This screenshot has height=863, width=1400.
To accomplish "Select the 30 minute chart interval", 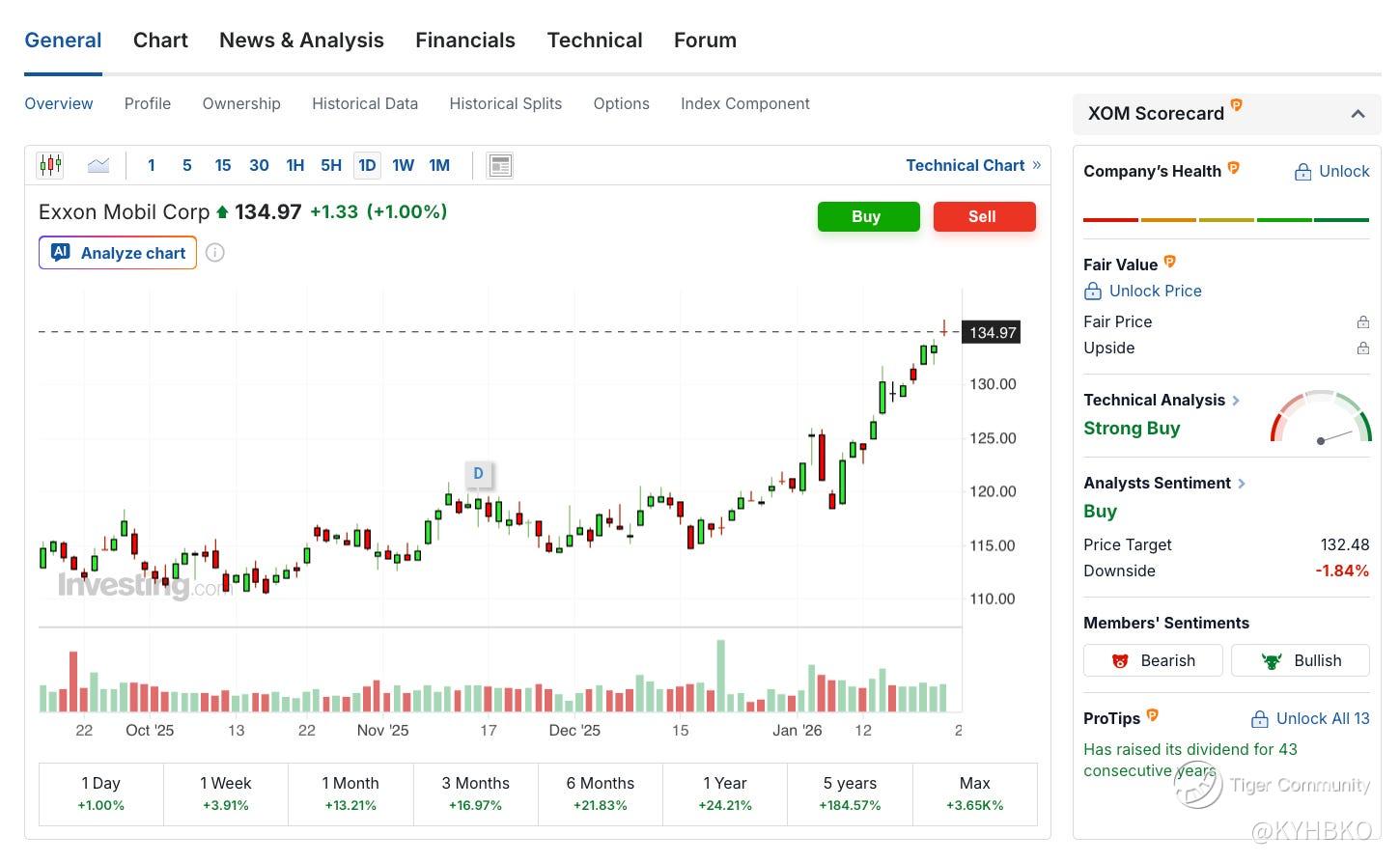I will (259, 165).
